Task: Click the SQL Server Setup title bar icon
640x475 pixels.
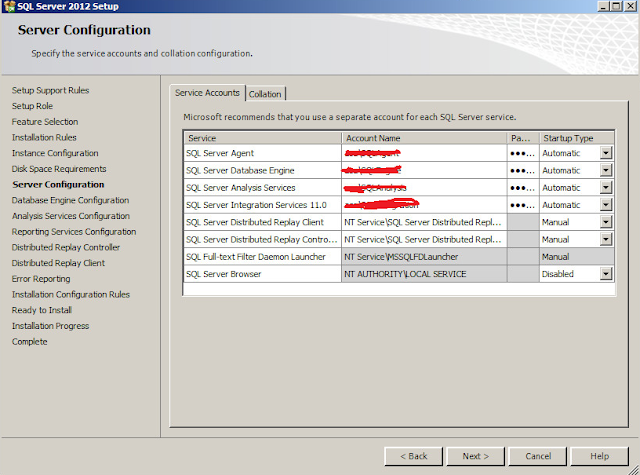Action: point(9,6)
